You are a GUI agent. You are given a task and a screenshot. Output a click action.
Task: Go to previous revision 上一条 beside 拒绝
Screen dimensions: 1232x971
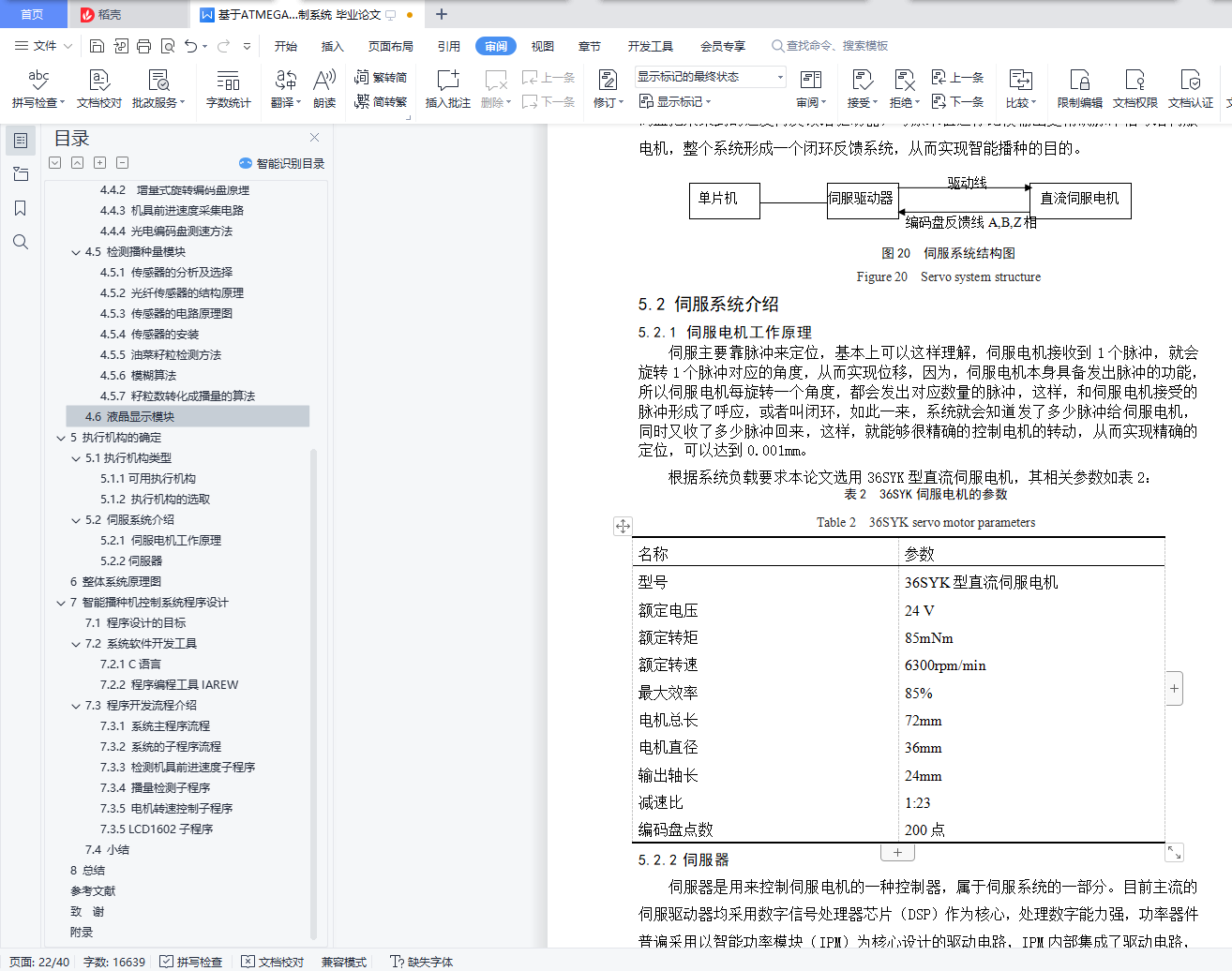[957, 77]
